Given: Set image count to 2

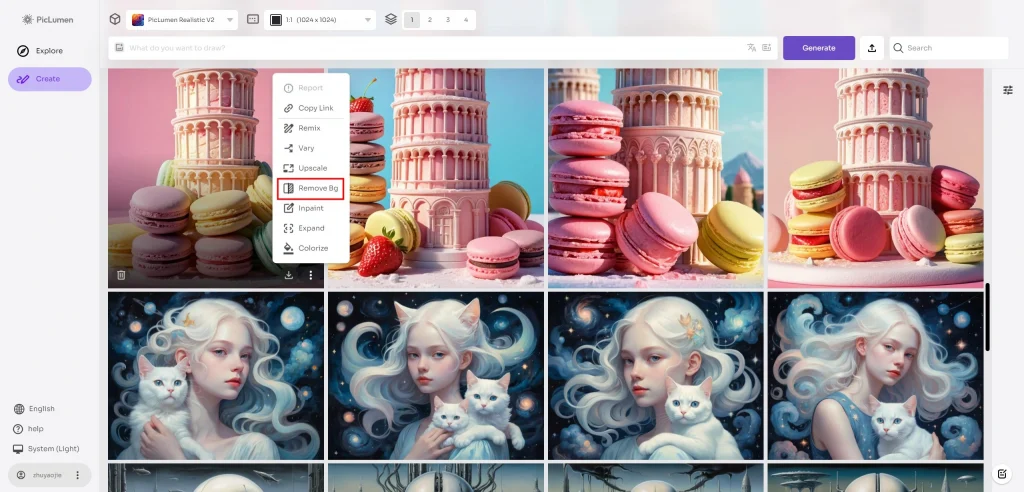Looking at the screenshot, I should [x=430, y=20].
